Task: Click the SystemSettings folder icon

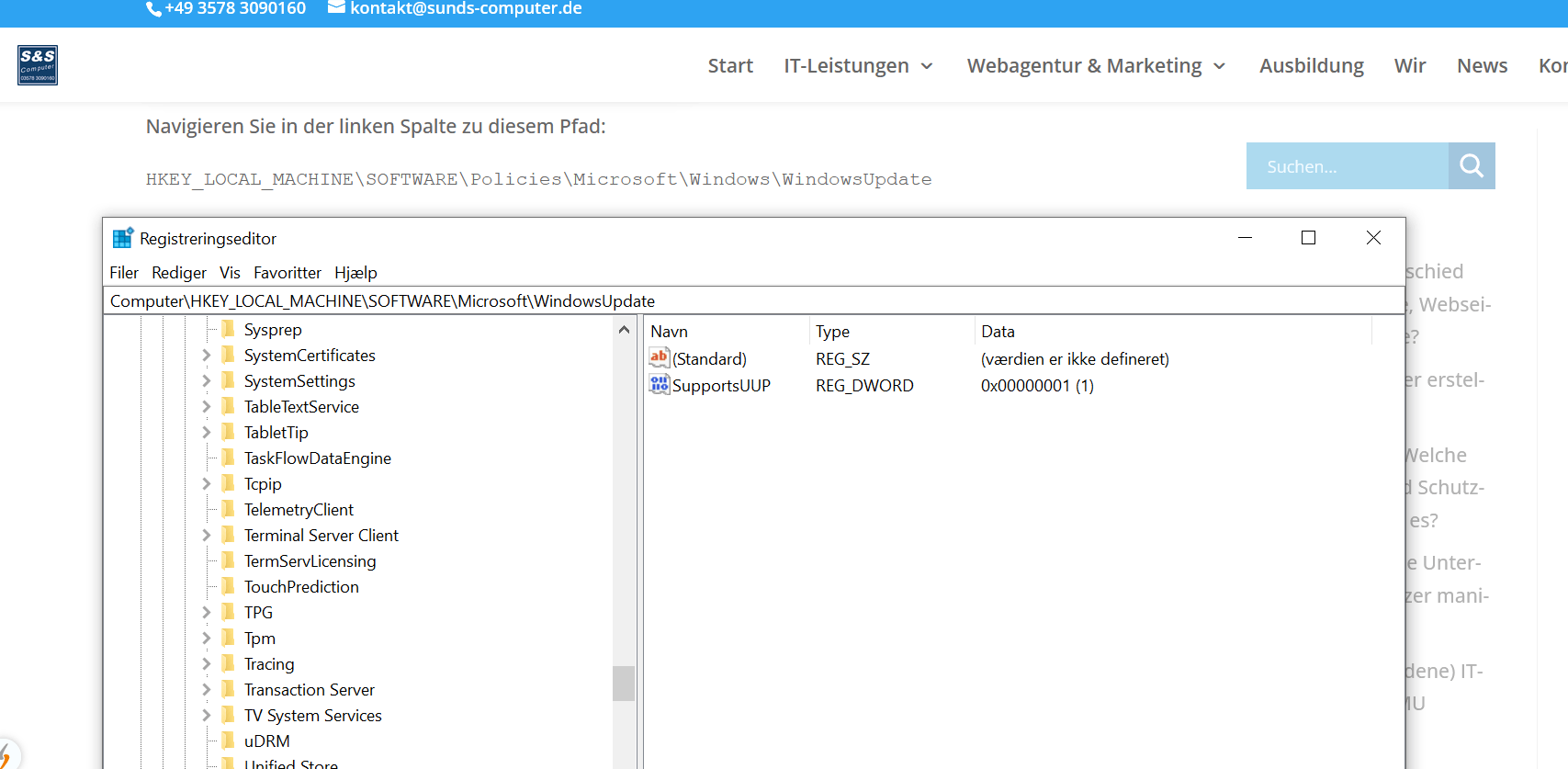Action: click(229, 380)
